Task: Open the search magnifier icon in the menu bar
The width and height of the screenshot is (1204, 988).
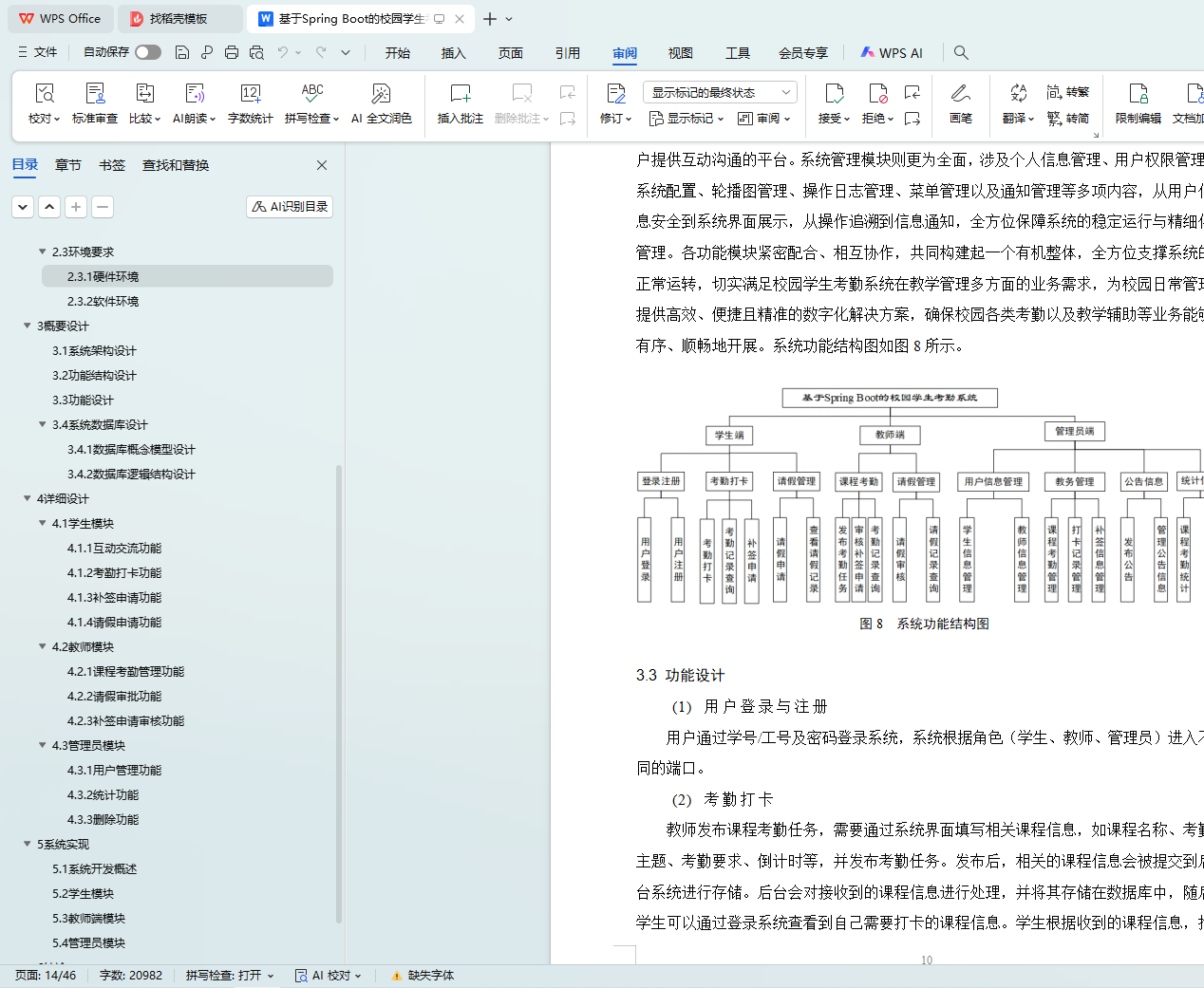Action: click(x=961, y=53)
